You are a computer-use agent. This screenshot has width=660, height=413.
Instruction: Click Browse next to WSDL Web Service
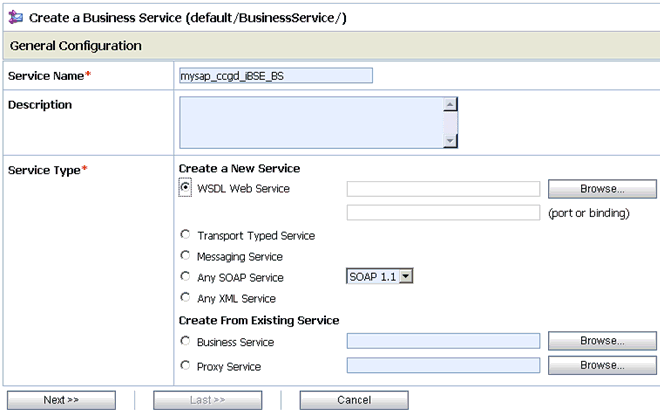(x=602, y=189)
